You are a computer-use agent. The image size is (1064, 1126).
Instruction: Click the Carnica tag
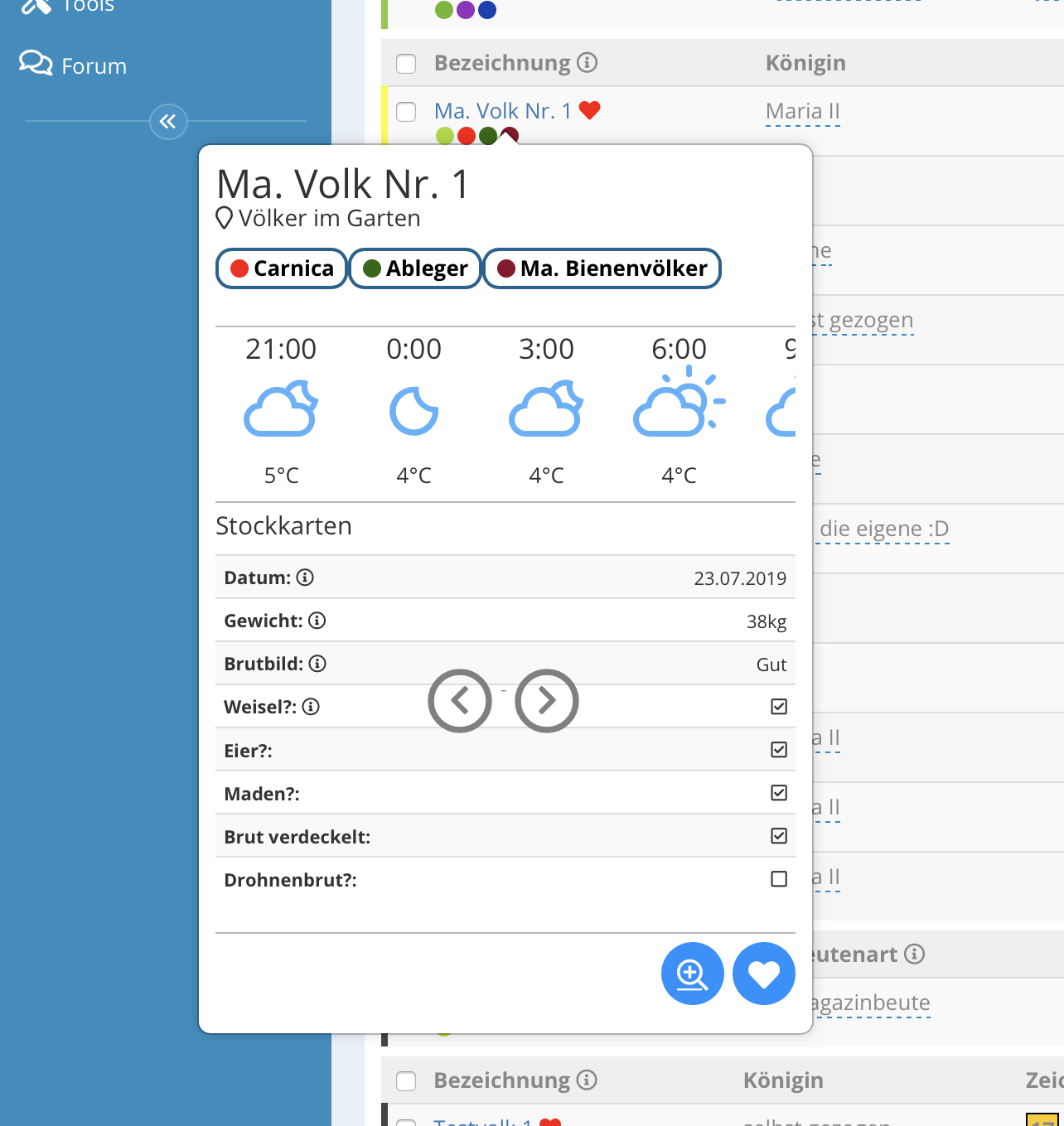click(x=282, y=268)
